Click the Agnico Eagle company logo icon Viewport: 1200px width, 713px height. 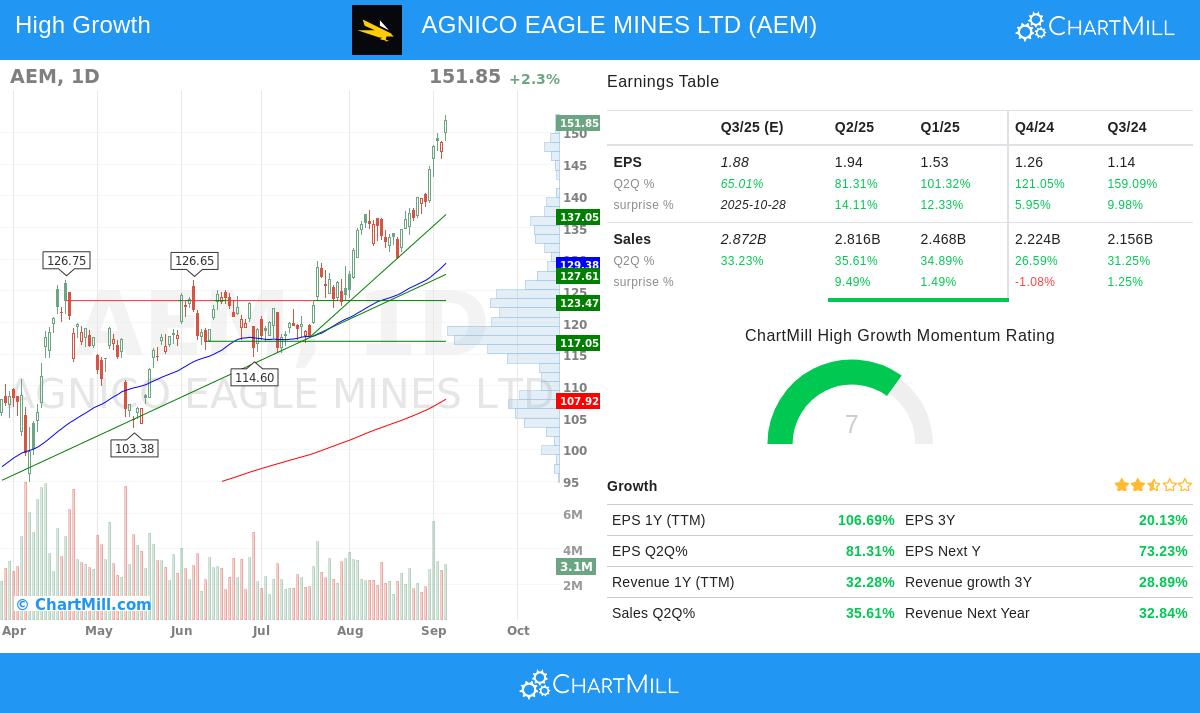pyautogui.click(x=377, y=30)
